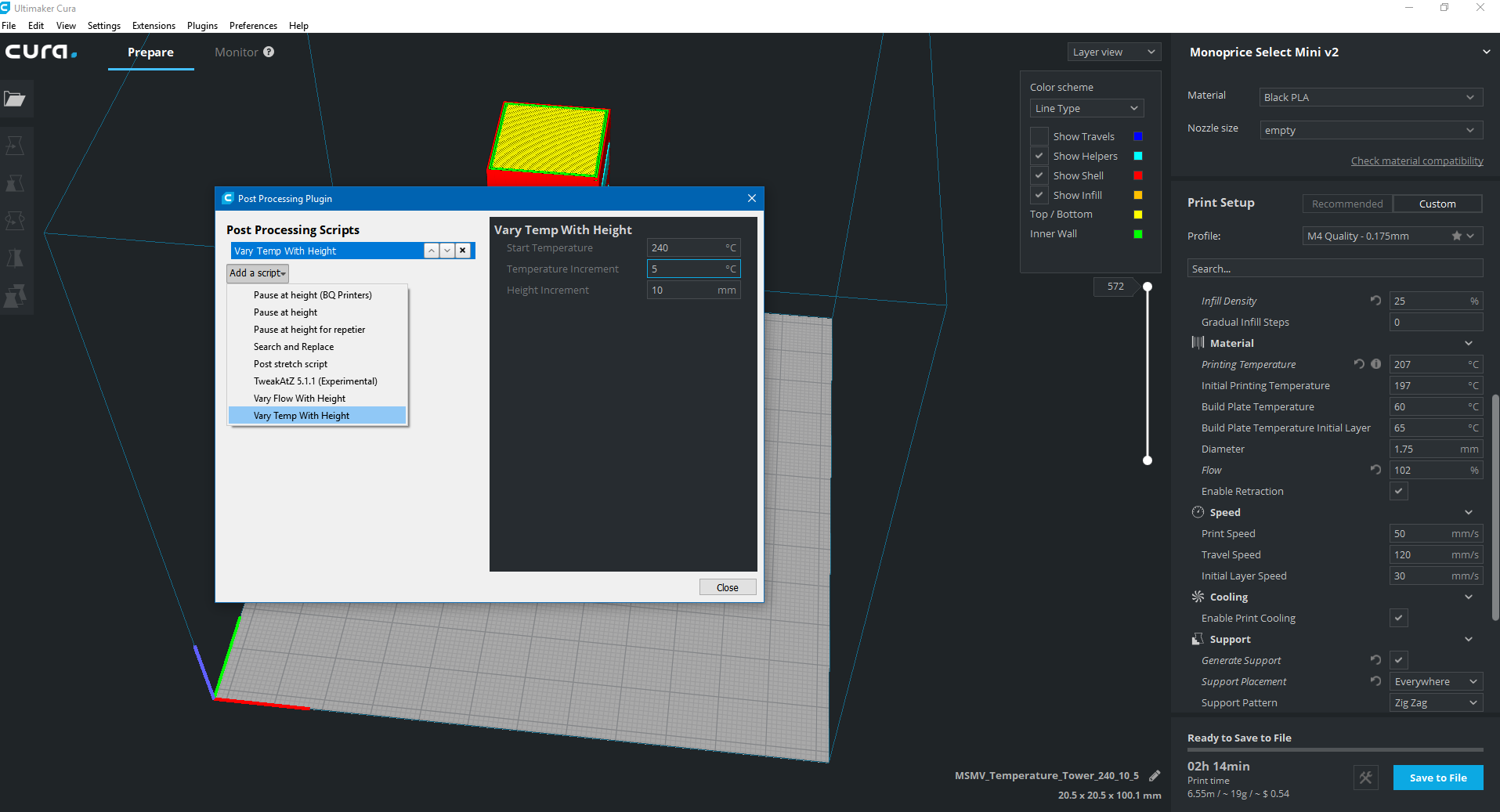Viewport: 1500px width, 812px height.
Task: Switch Print Setup to Custom mode
Action: click(x=1437, y=204)
